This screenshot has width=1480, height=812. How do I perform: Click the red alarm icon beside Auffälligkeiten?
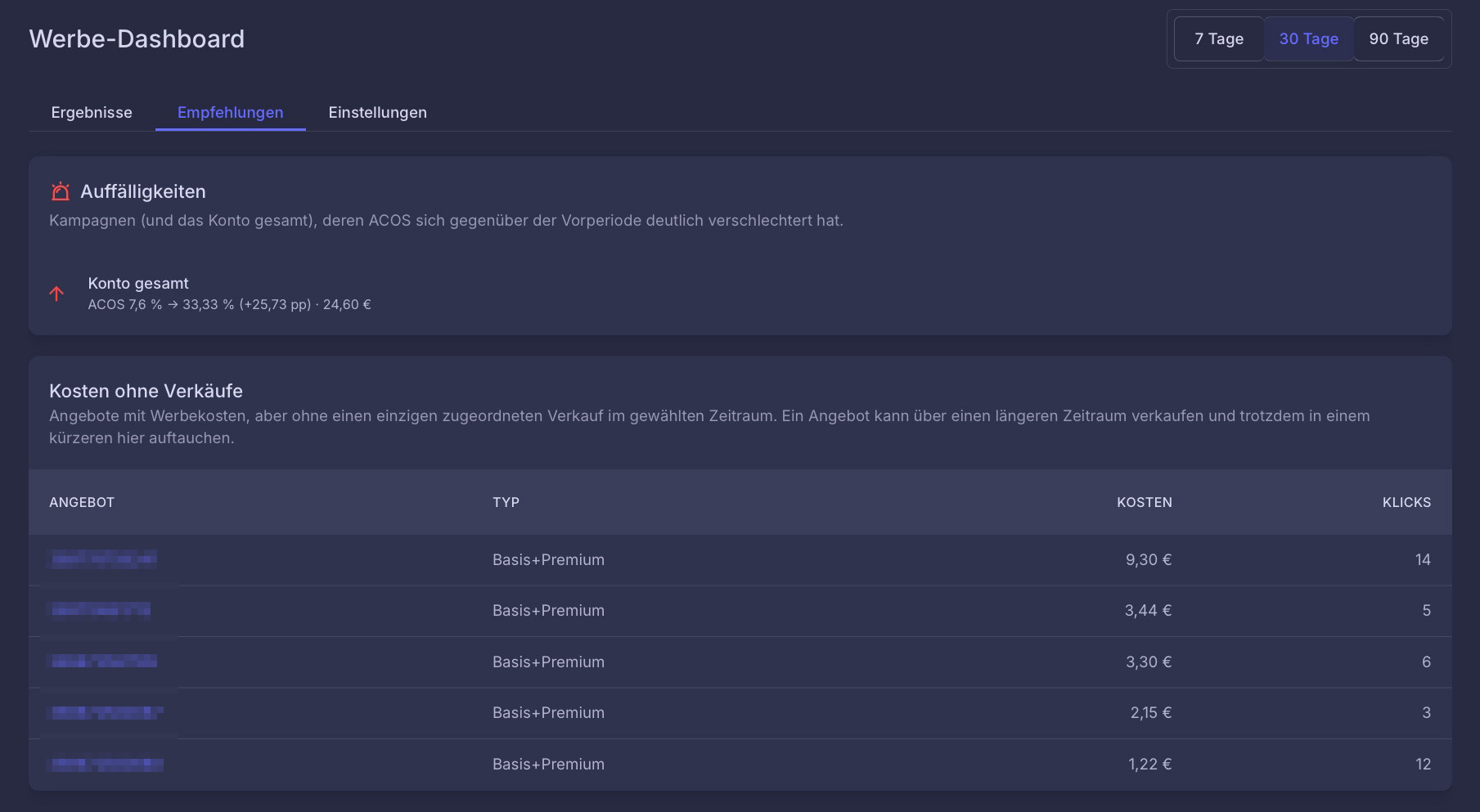(61, 192)
